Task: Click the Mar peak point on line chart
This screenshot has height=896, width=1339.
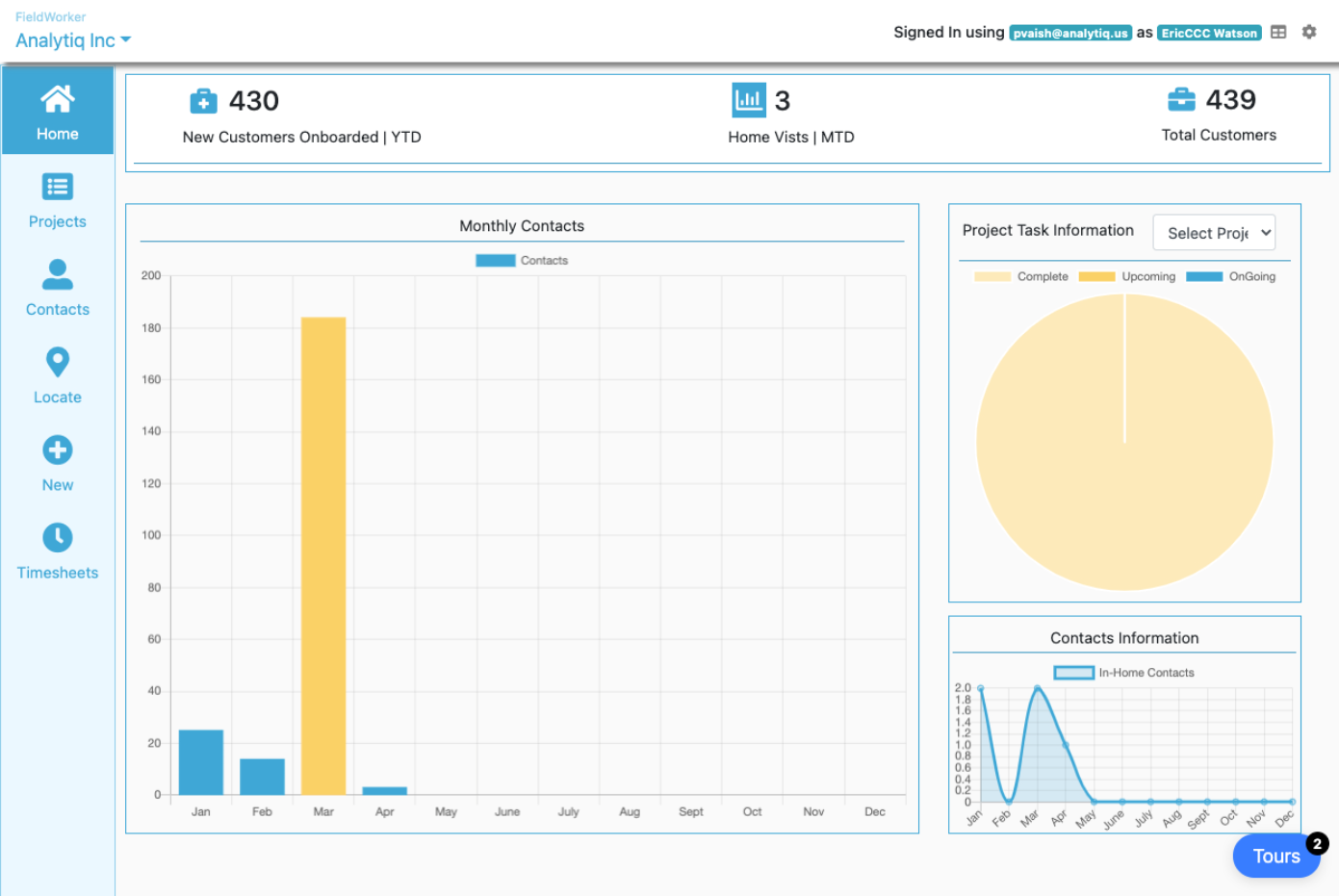Action: [x=1037, y=688]
